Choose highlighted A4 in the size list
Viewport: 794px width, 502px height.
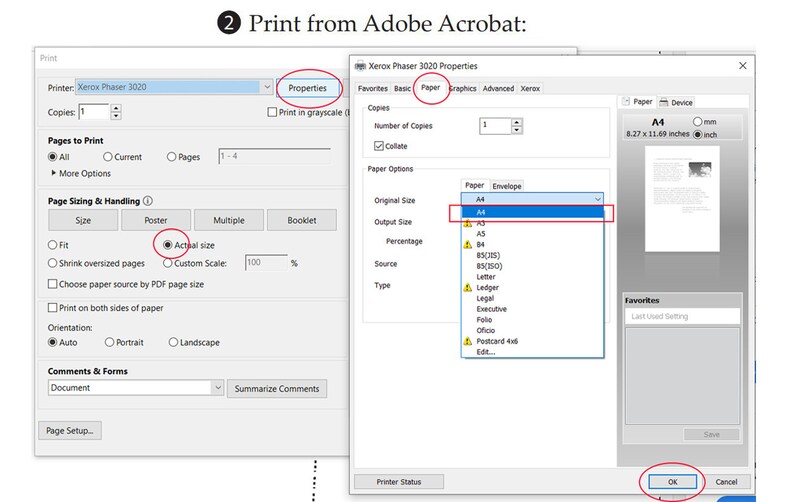click(x=532, y=212)
